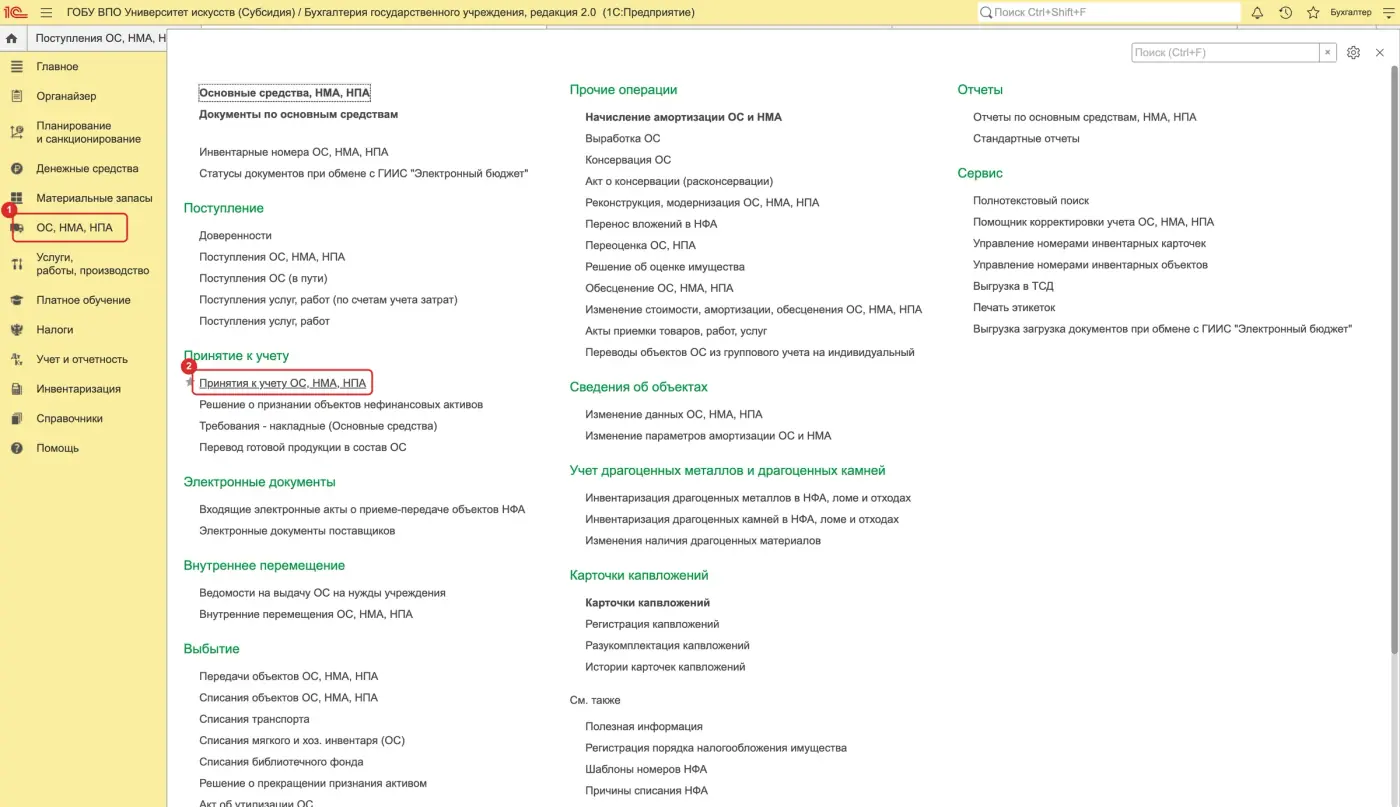
Task: Open Принятия к учету ОС, НМА, НПА
Action: click(283, 383)
